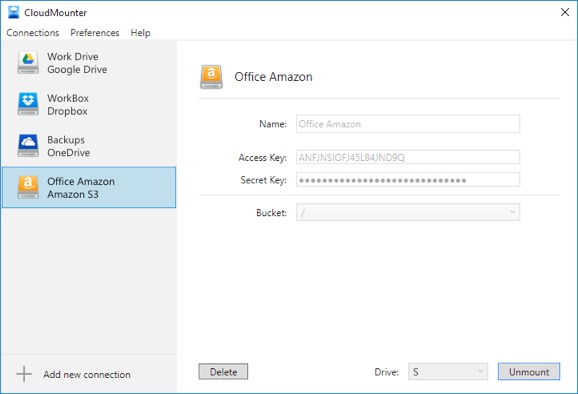The image size is (578, 394).
Task: Open the Drive letter dropdown
Action: coord(448,372)
